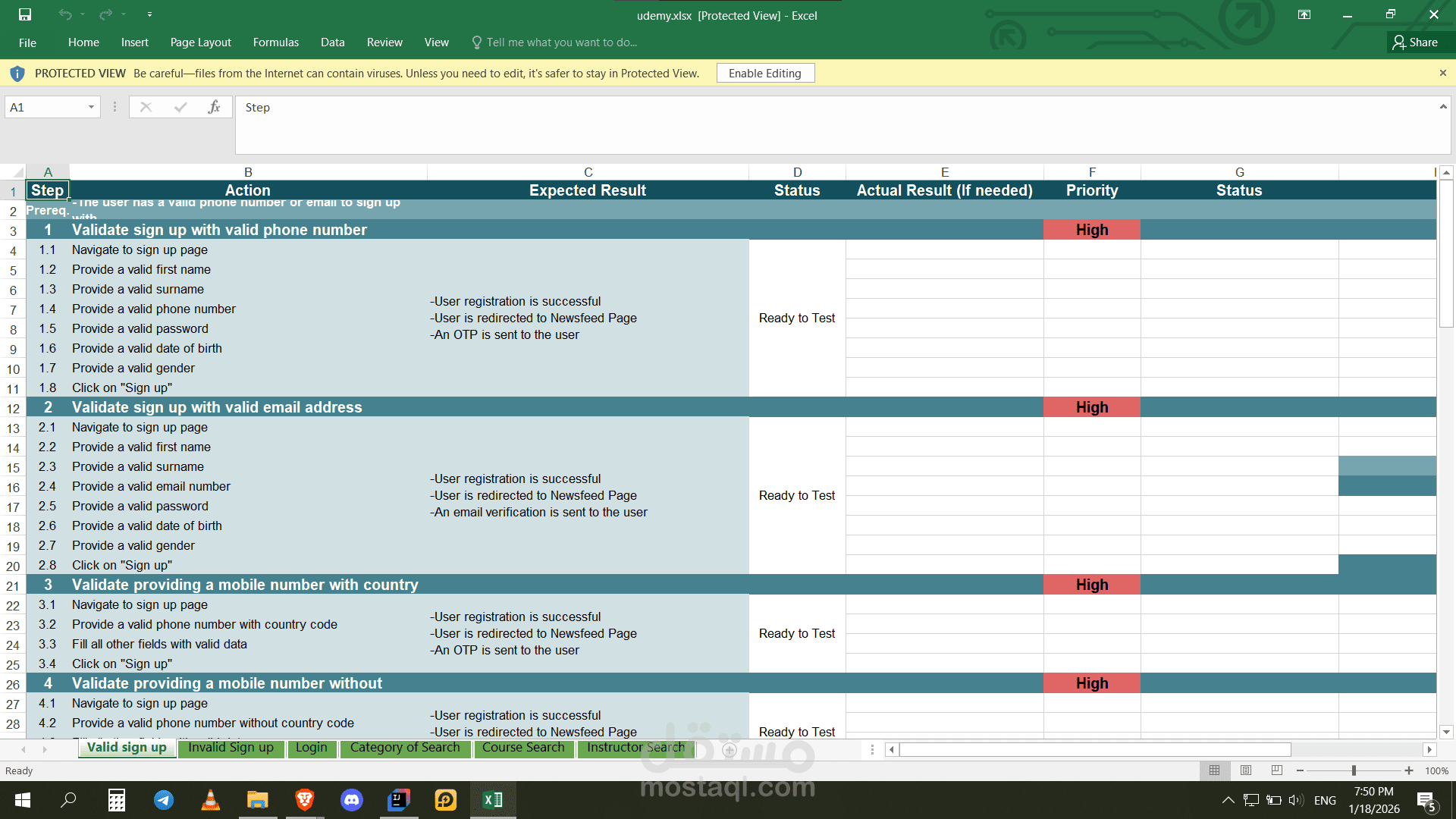Click the Redo arrow icon

click(105, 14)
